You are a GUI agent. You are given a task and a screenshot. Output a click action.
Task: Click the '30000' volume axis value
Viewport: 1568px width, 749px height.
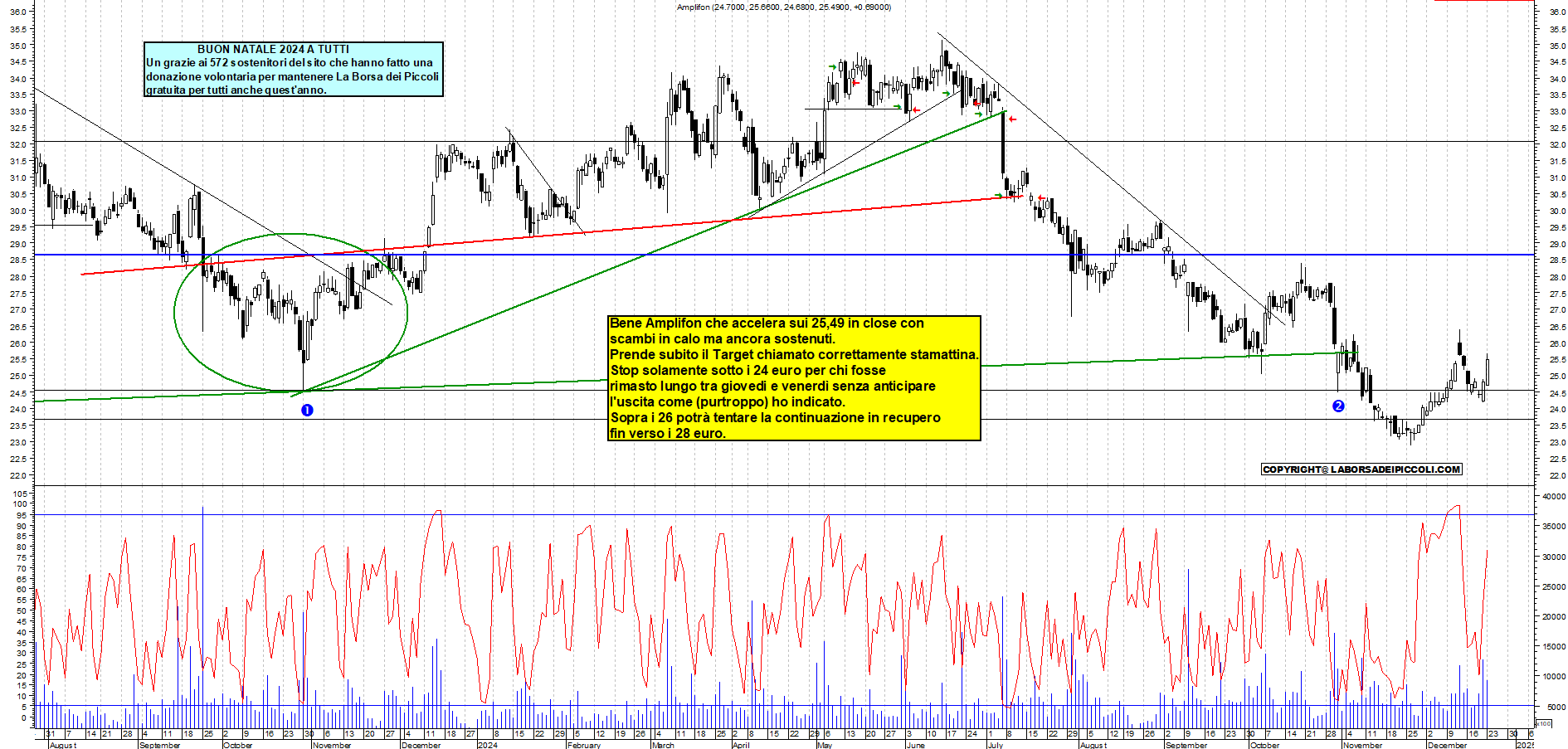click(x=1554, y=557)
